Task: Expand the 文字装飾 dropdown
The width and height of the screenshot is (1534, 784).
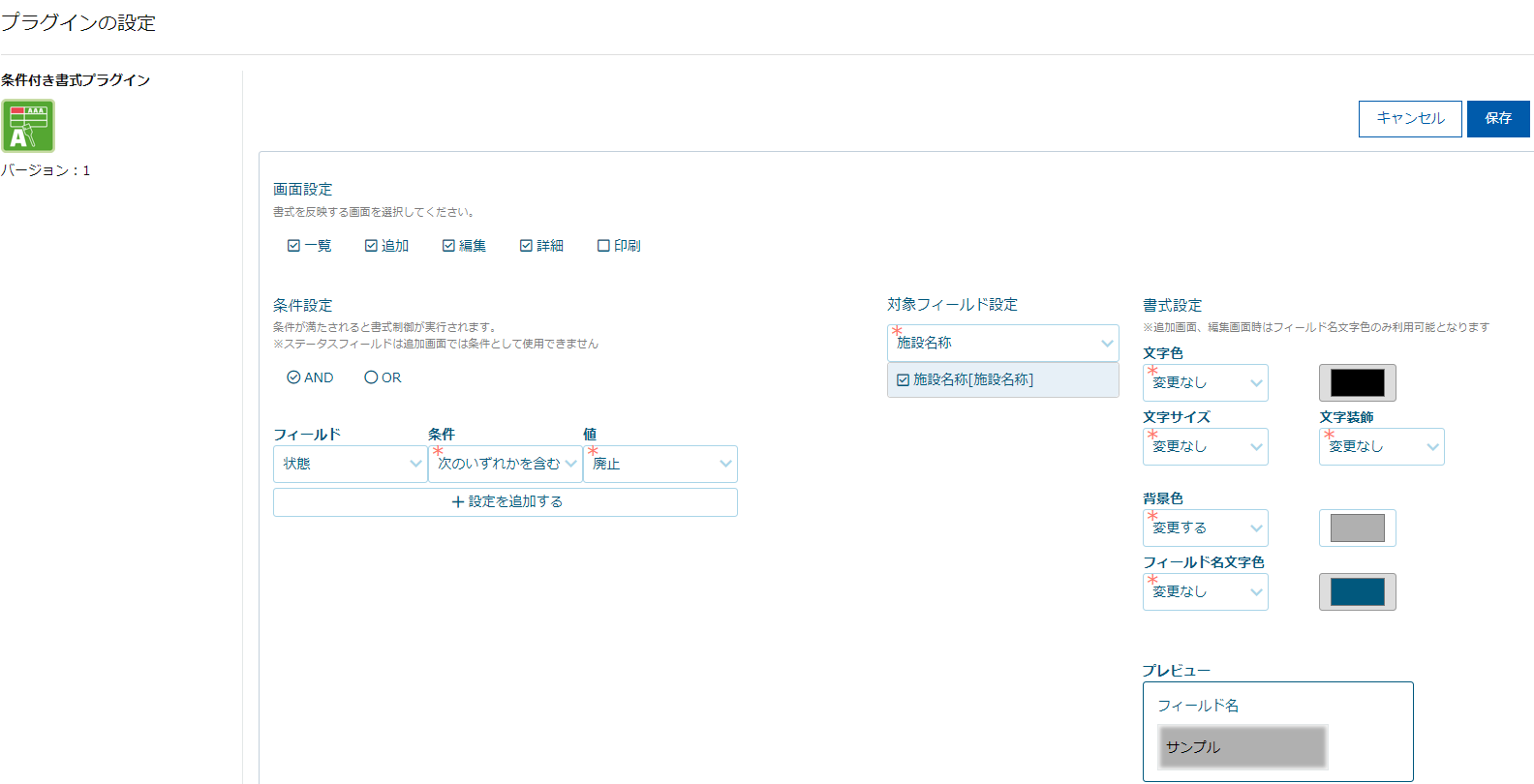Action: pos(1381,446)
